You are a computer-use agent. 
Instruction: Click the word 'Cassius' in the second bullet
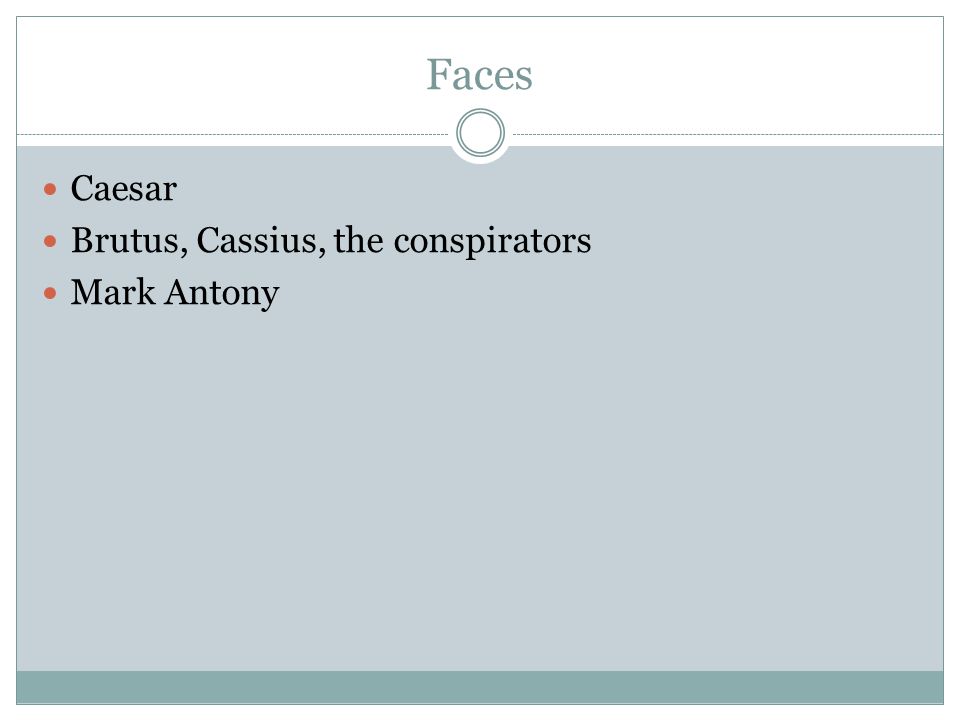click(x=257, y=241)
